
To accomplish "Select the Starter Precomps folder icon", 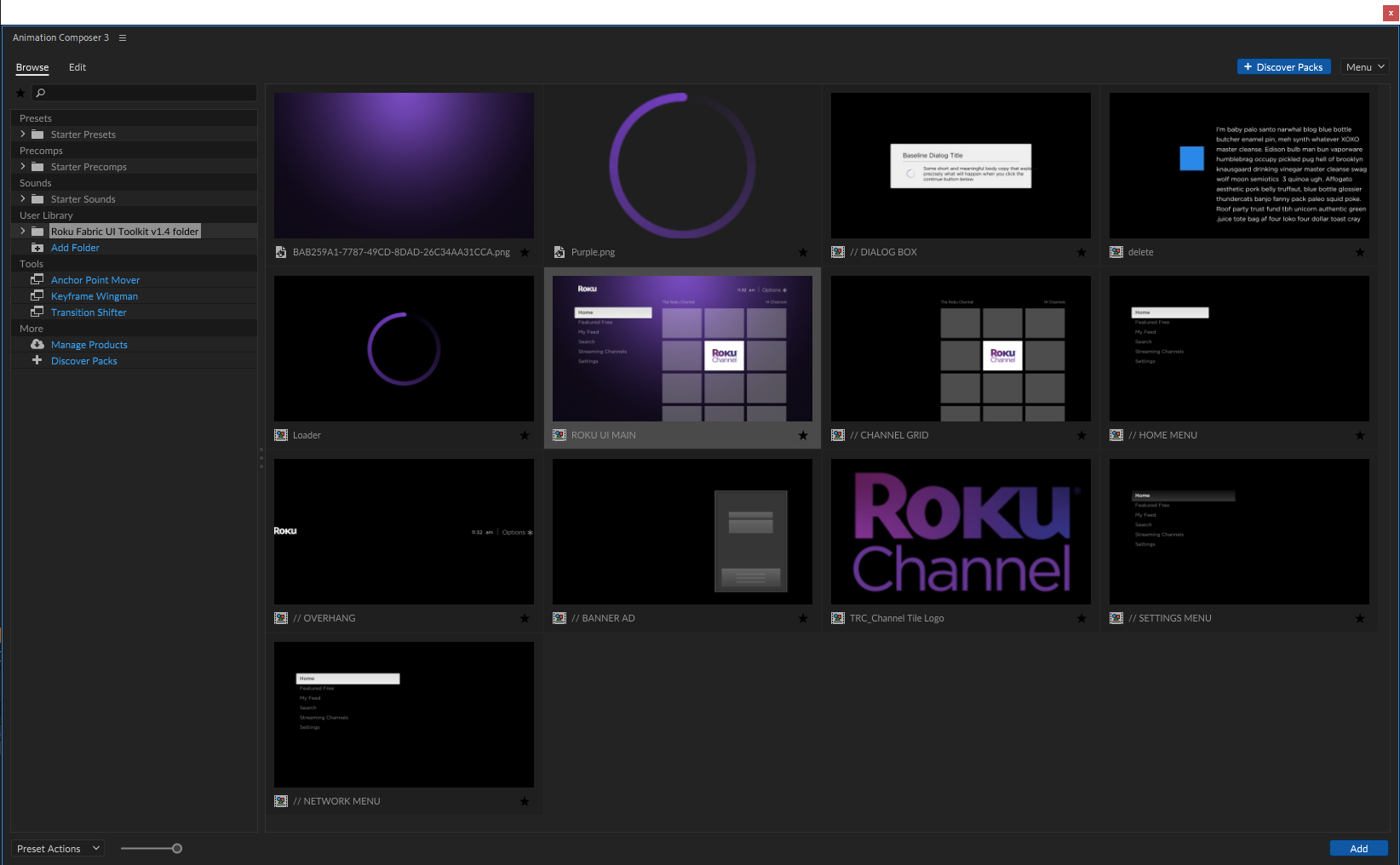I will (x=37, y=167).
